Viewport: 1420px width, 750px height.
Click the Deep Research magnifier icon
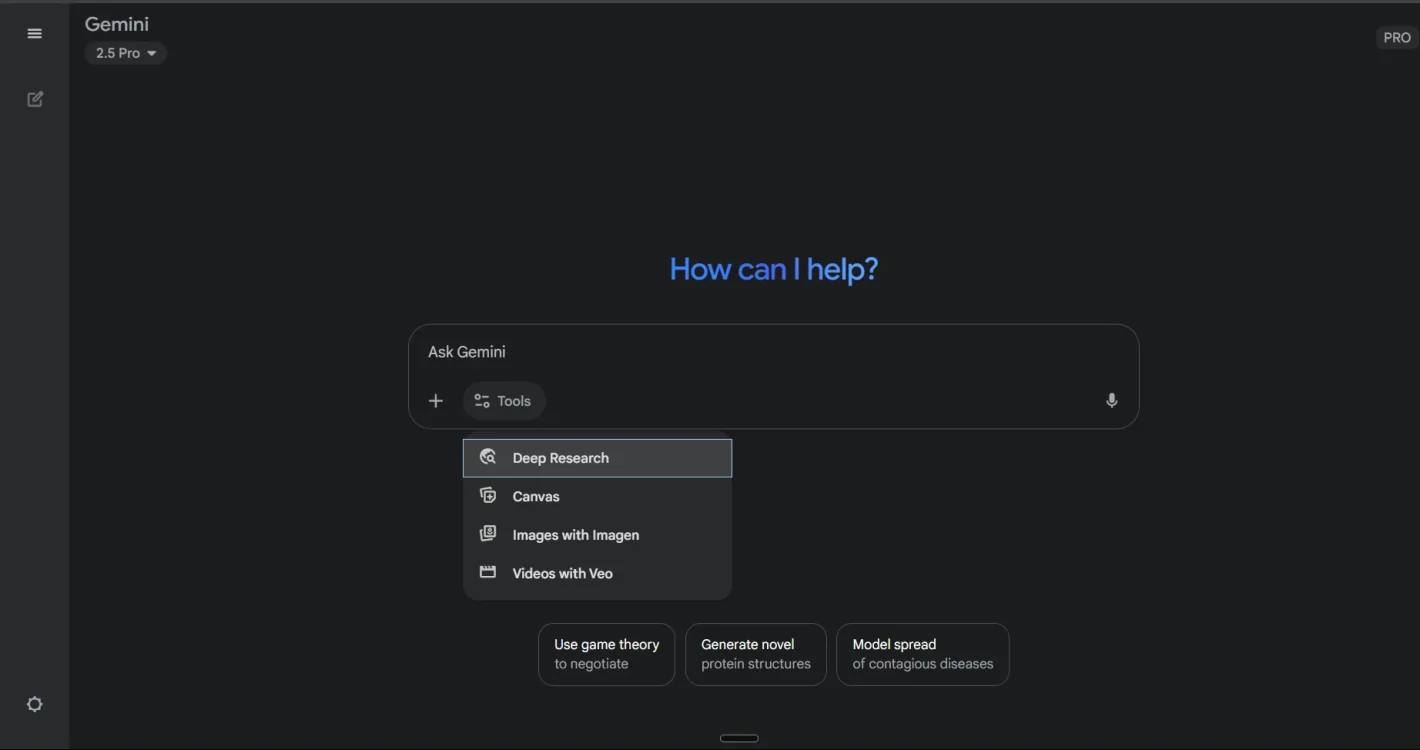pos(488,457)
